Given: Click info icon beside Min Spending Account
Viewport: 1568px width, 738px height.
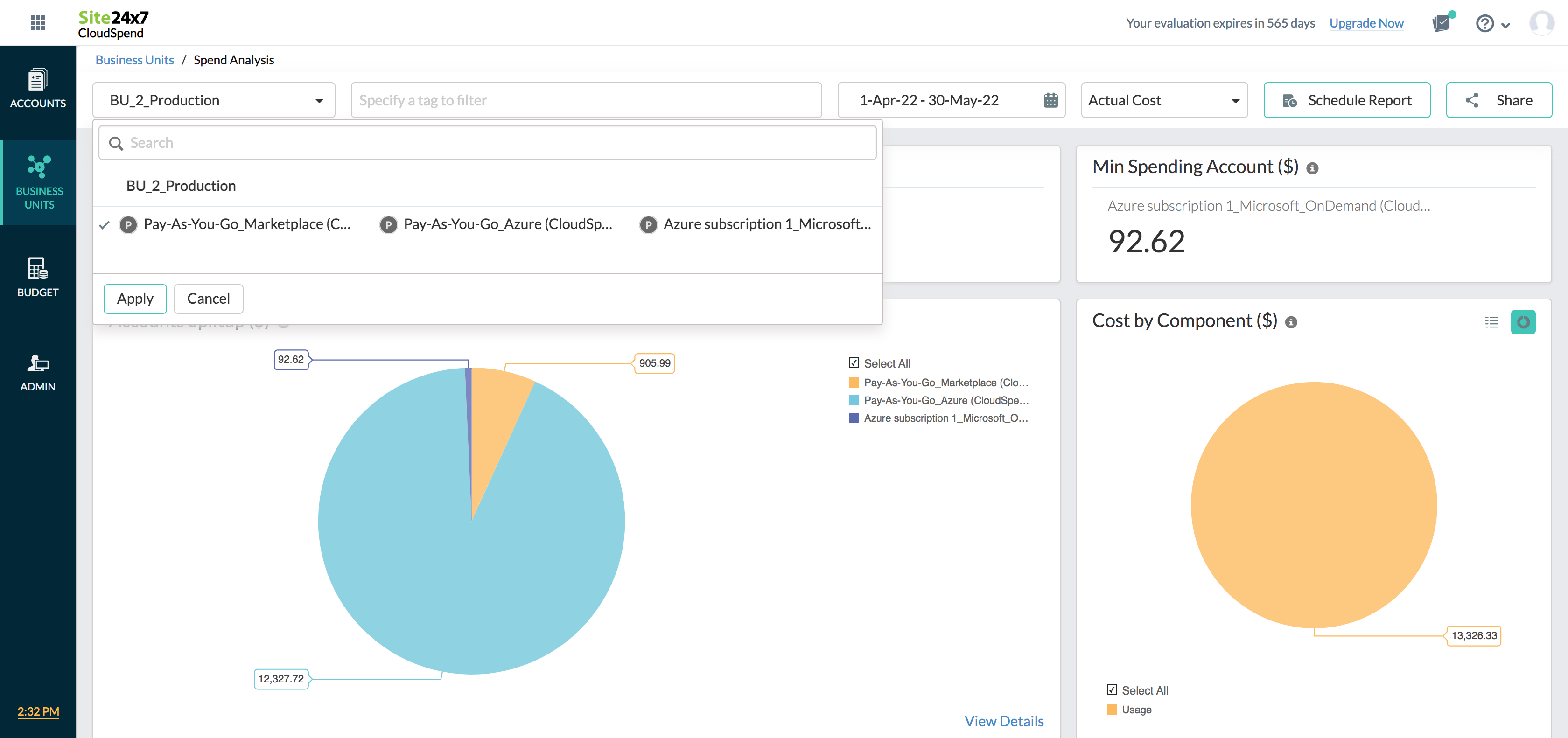Looking at the screenshot, I should pyautogui.click(x=1312, y=168).
